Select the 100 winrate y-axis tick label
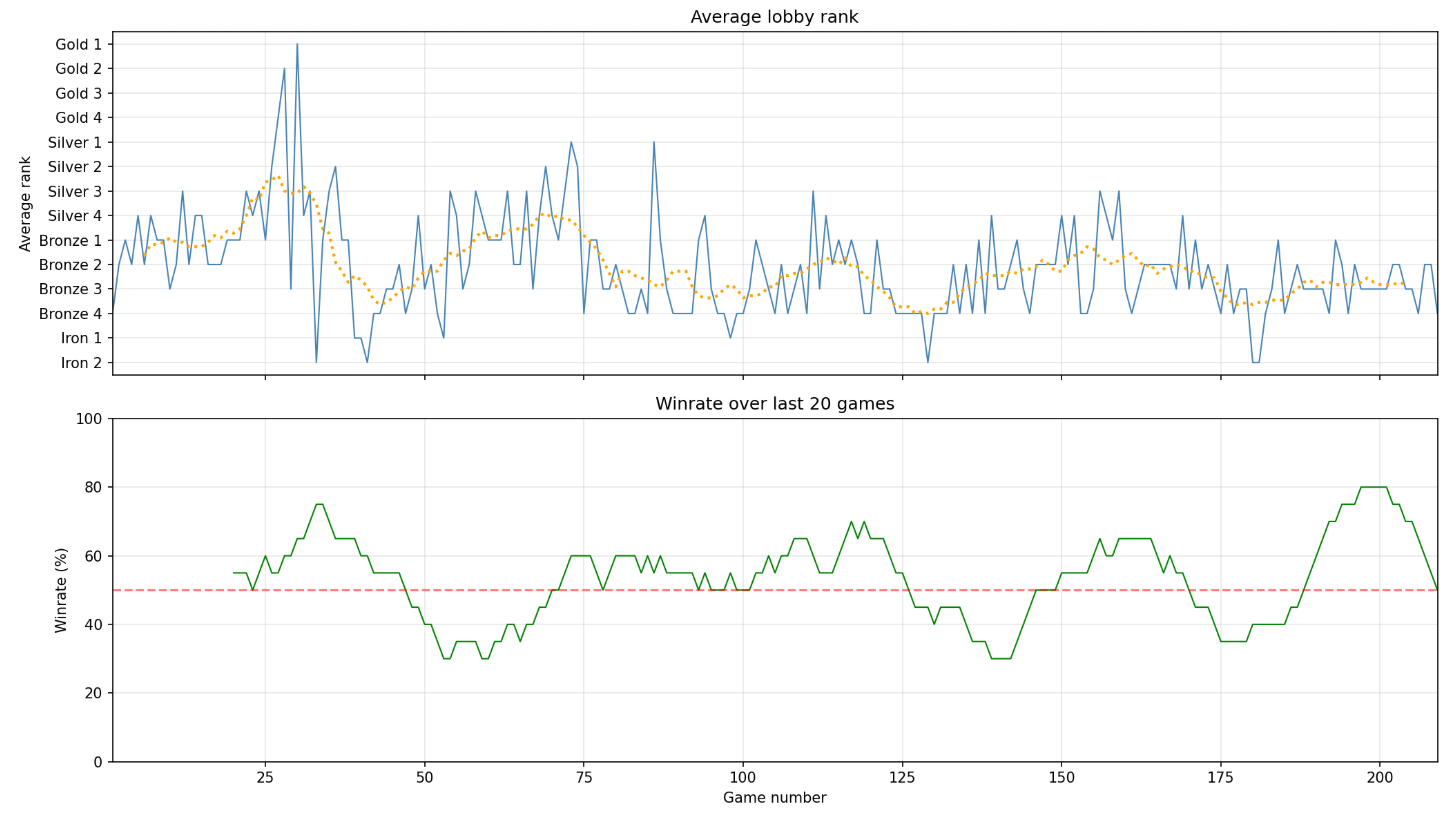This screenshot has width=1453, height=818. click(89, 419)
